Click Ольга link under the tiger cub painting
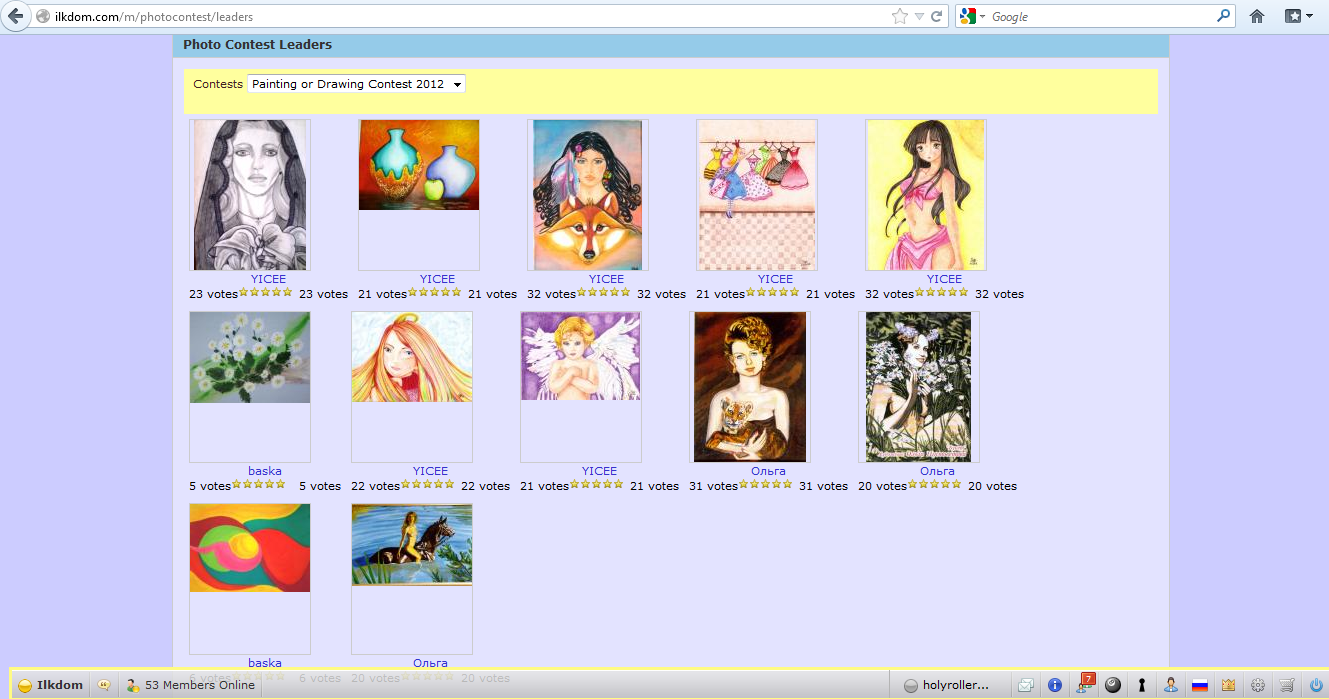The image size is (1329, 699). (x=768, y=471)
